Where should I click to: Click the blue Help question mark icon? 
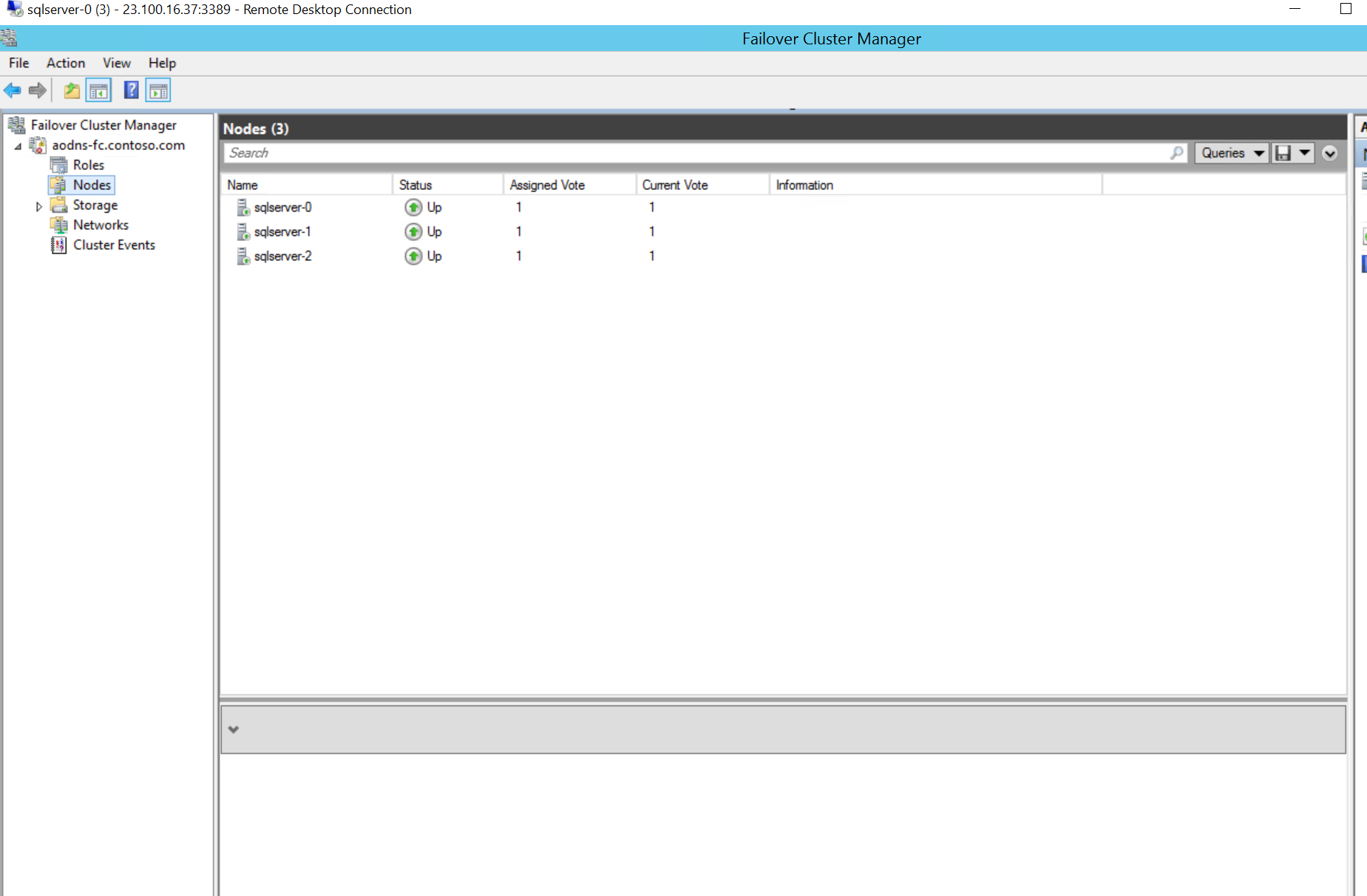[x=131, y=91]
